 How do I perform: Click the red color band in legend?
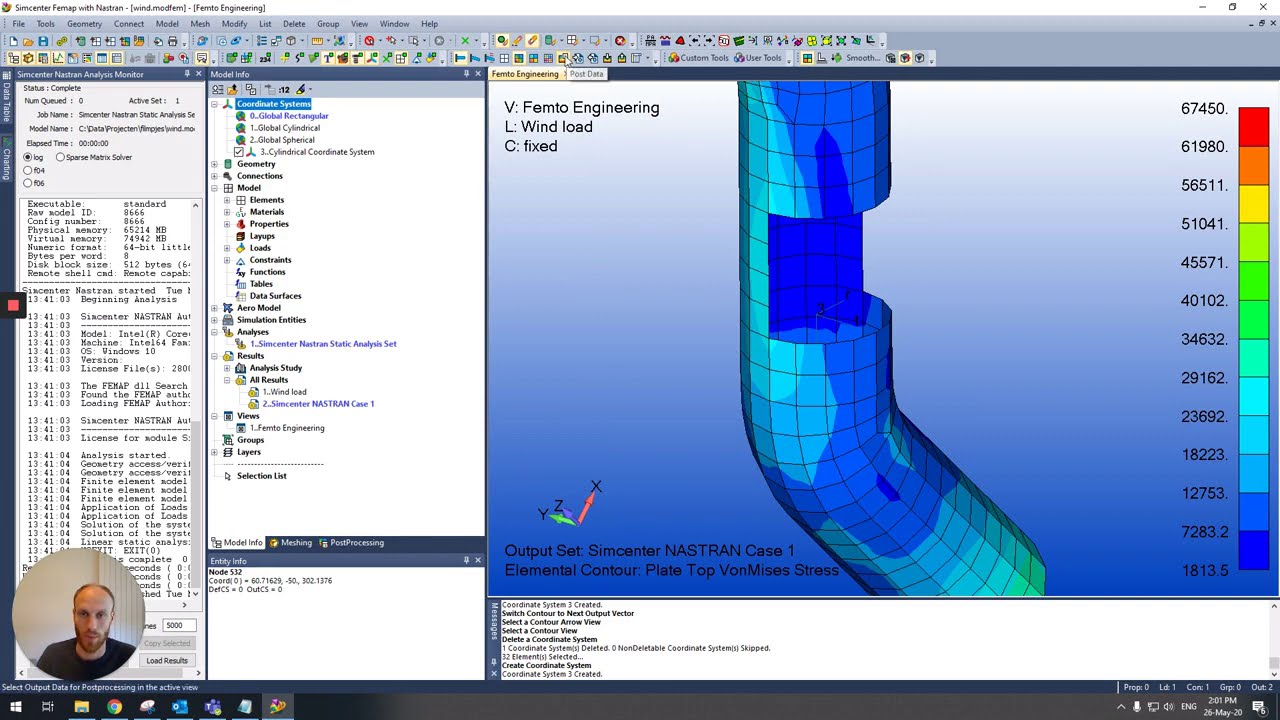pyautogui.click(x=1254, y=126)
